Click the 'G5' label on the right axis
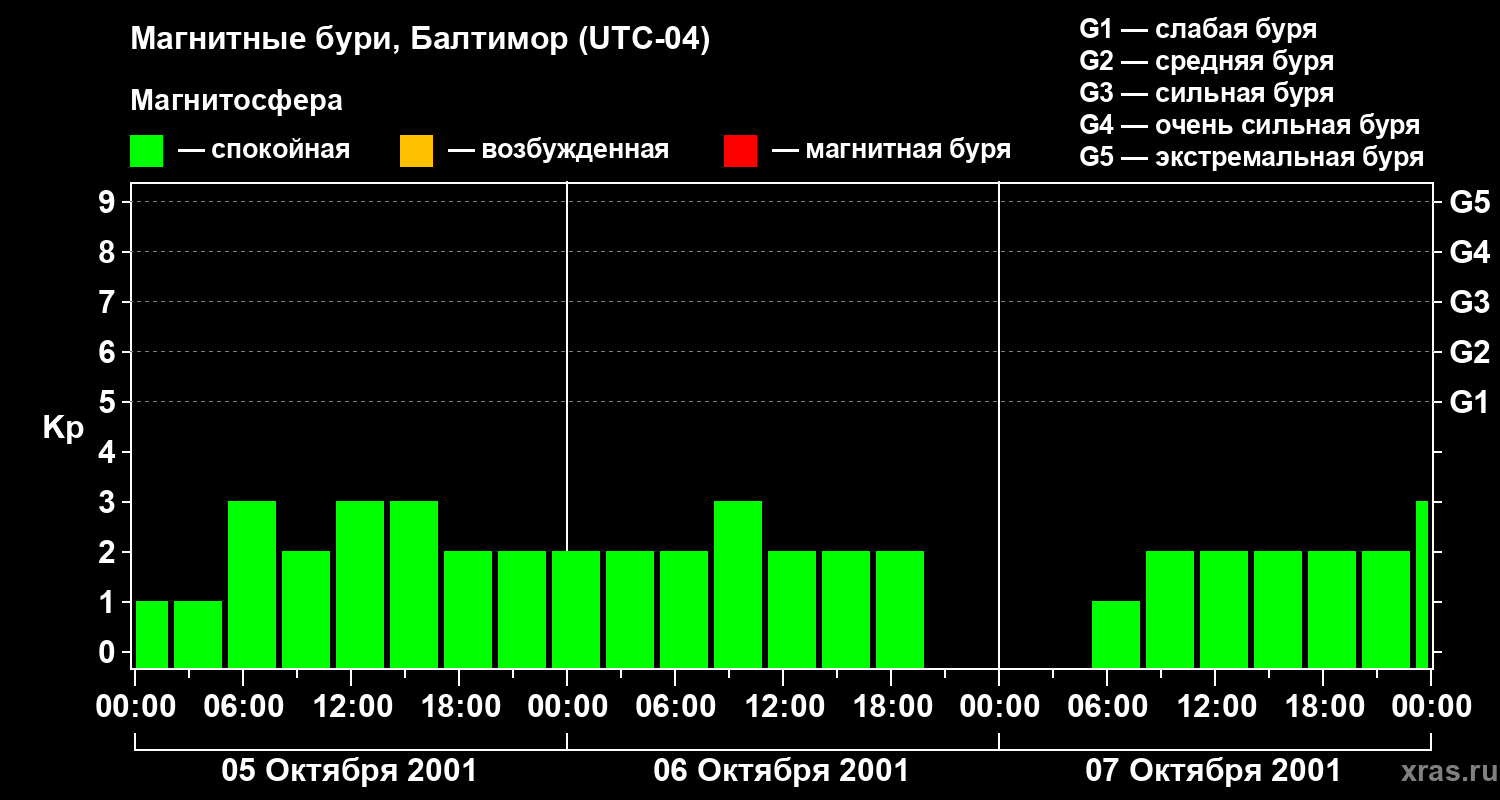1500x800 pixels. [x=1469, y=202]
